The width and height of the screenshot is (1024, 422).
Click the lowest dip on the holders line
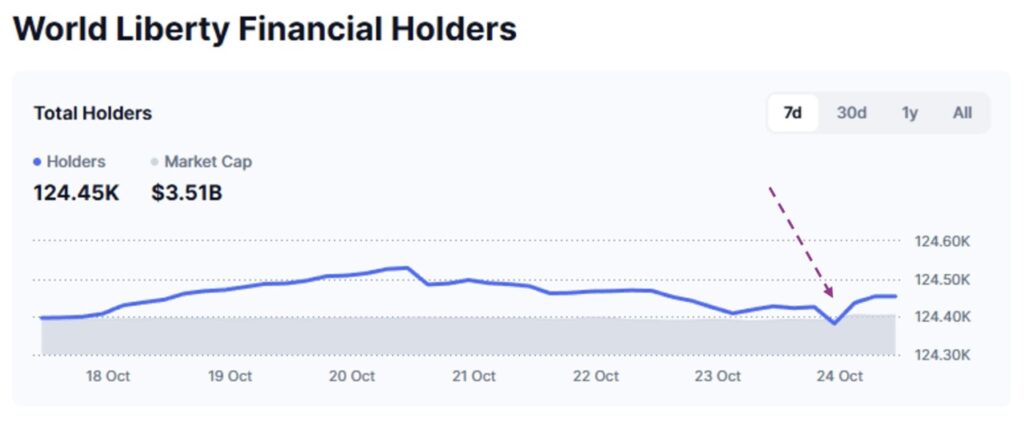tap(834, 323)
